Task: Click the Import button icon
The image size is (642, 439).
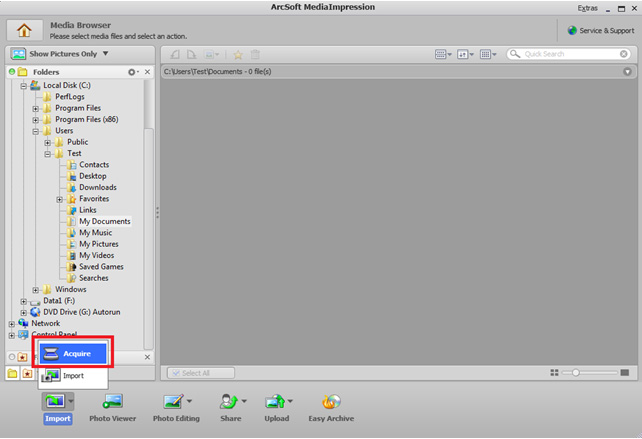Action: click(54, 402)
